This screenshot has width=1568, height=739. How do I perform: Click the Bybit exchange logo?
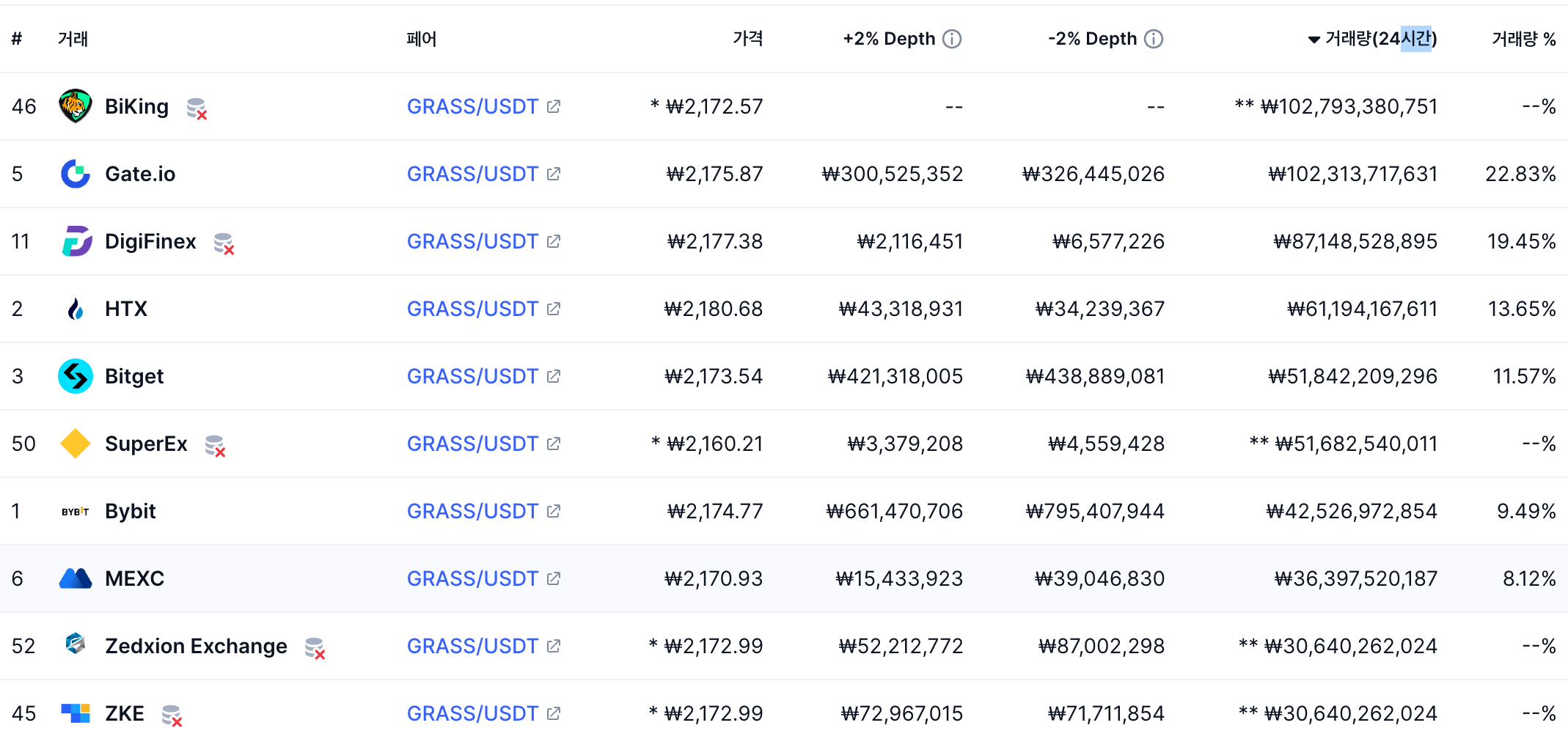75,511
